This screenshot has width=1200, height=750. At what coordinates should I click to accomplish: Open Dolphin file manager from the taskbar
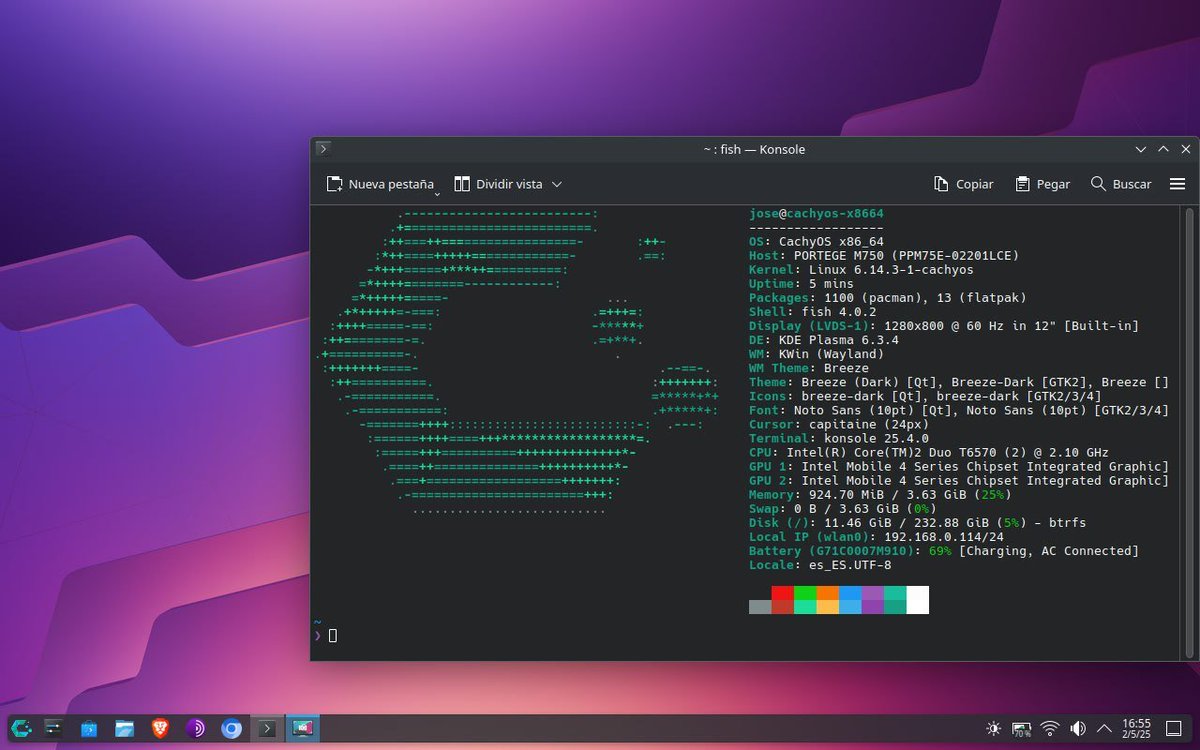point(123,729)
